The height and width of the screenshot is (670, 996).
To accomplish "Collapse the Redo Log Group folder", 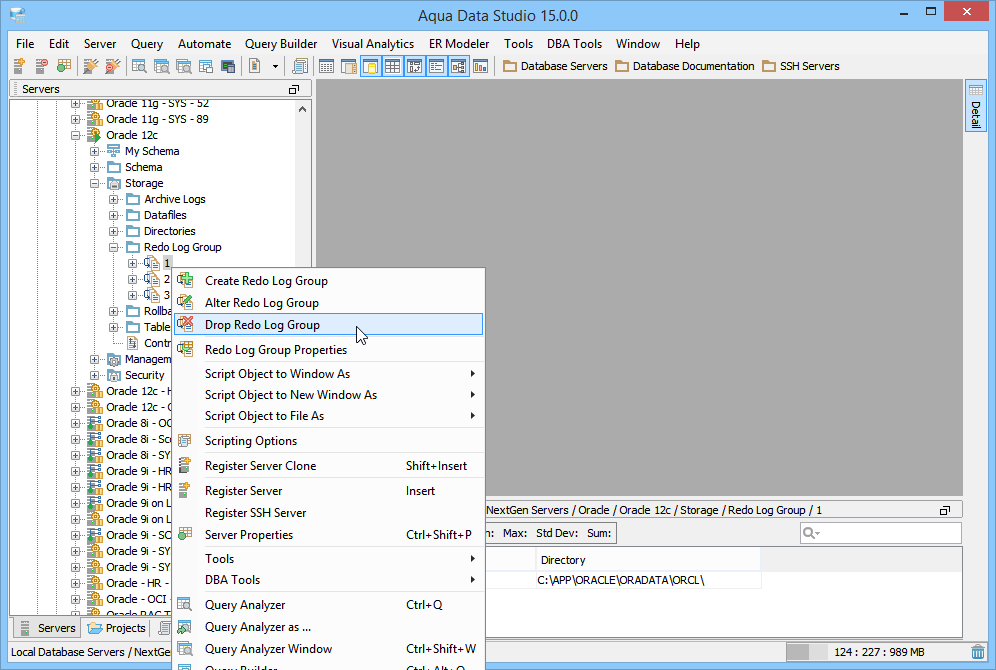I will click(x=114, y=248).
